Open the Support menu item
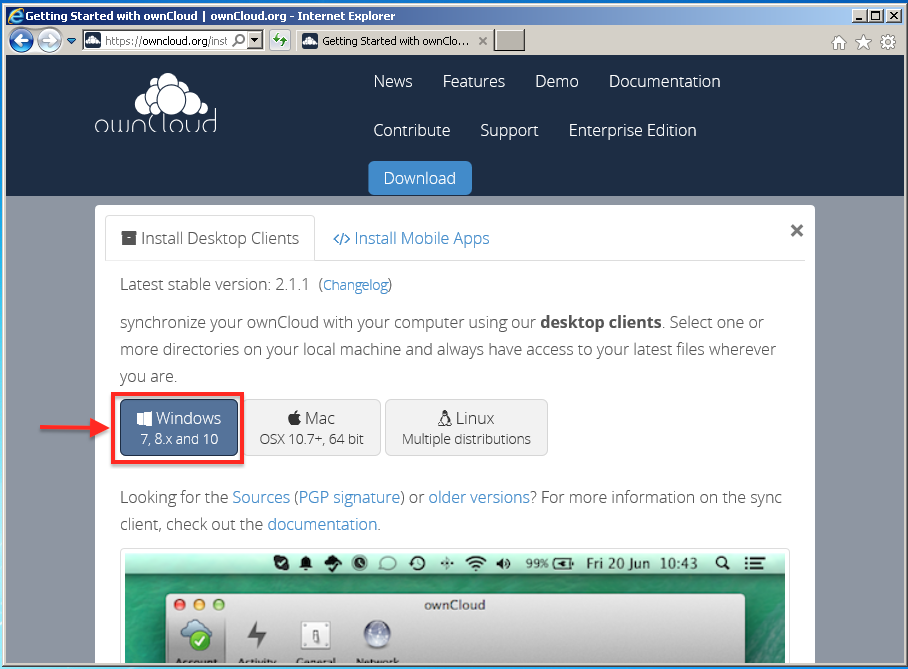The height and width of the screenshot is (669, 908). click(x=509, y=130)
